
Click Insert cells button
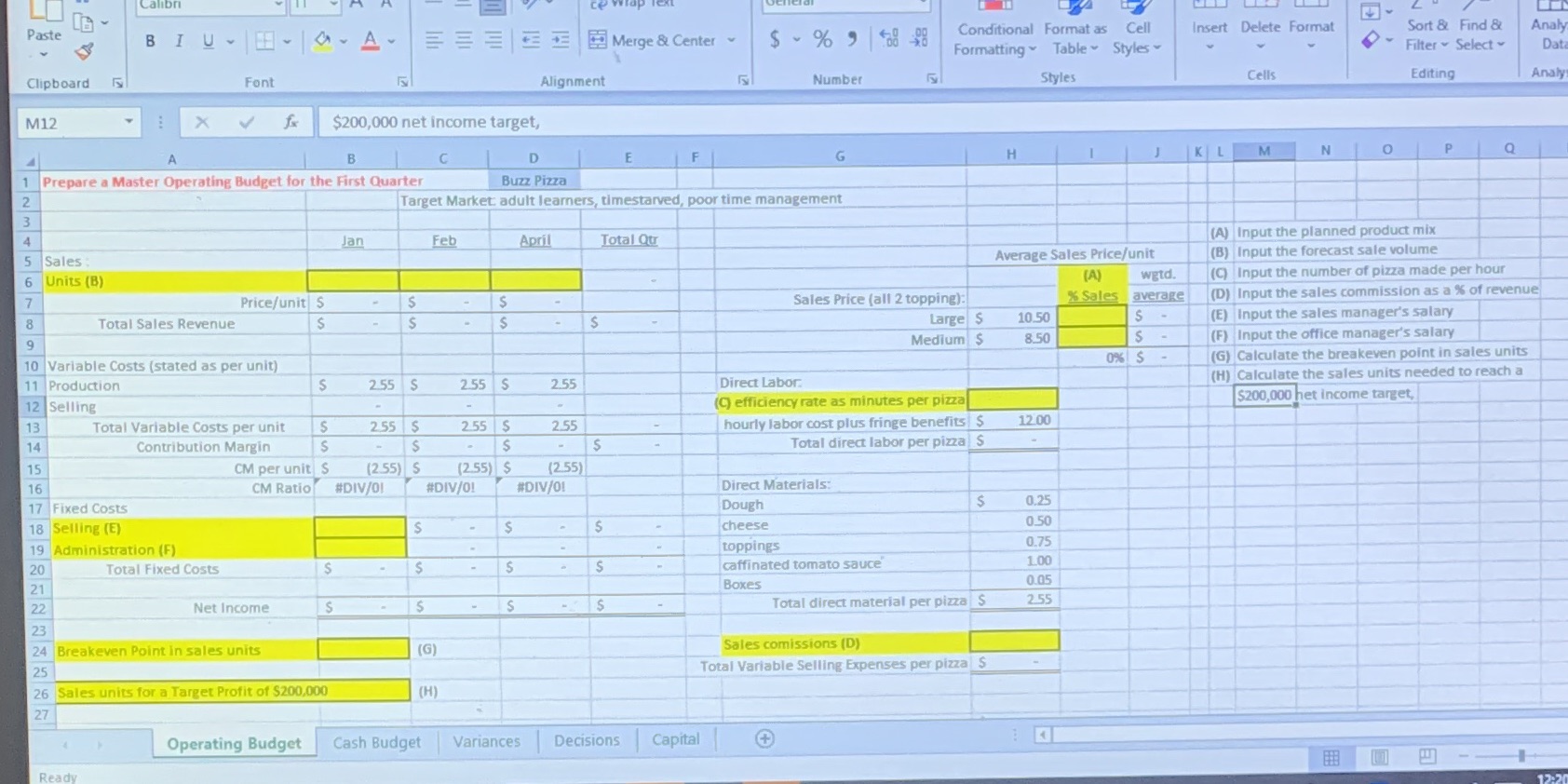click(1210, 28)
